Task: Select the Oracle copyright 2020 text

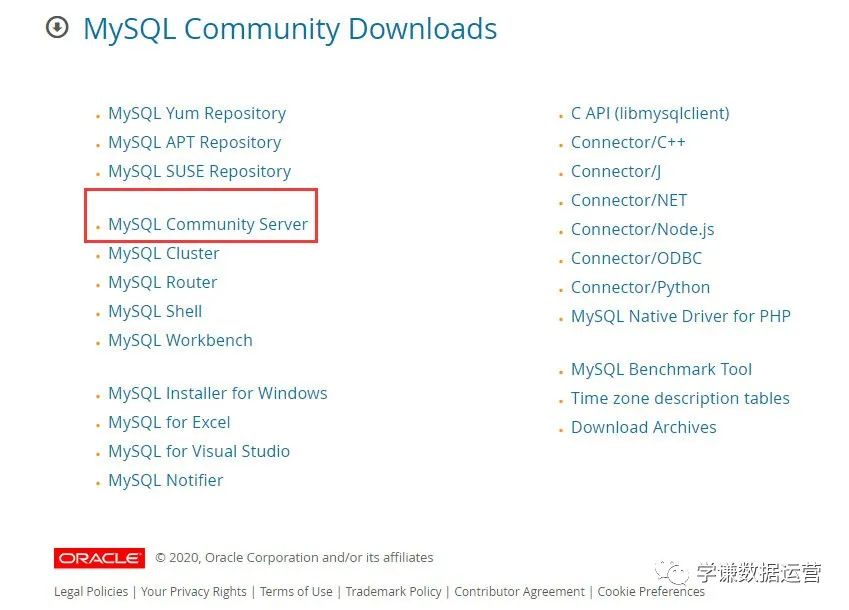Action: [x=295, y=557]
